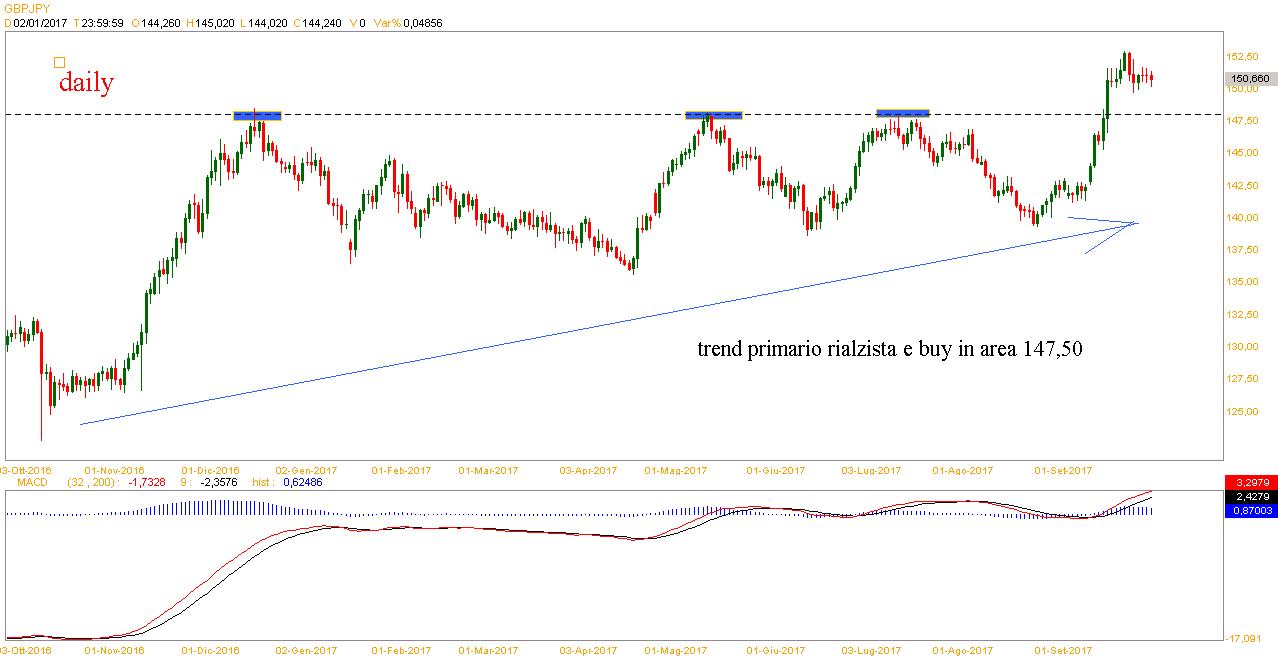Click the 150,660 current price tag
The width and height of the screenshot is (1278, 668).
[x=1250, y=78]
